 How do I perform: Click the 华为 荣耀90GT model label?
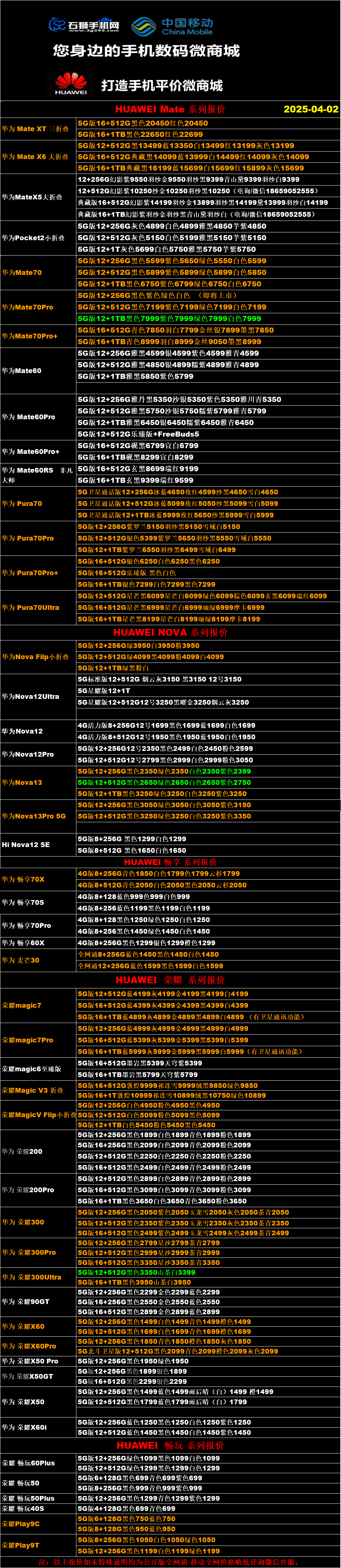click(x=26, y=1302)
